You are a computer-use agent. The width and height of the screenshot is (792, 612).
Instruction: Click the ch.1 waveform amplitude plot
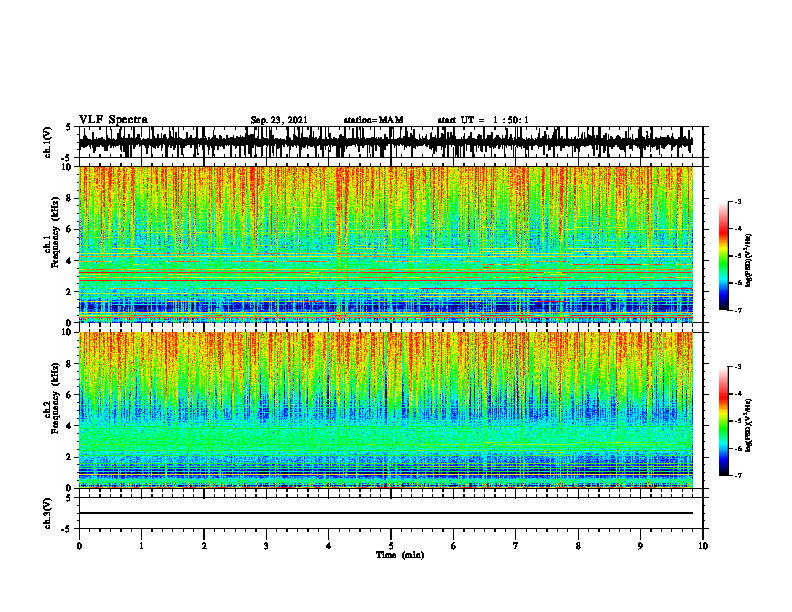click(385, 142)
